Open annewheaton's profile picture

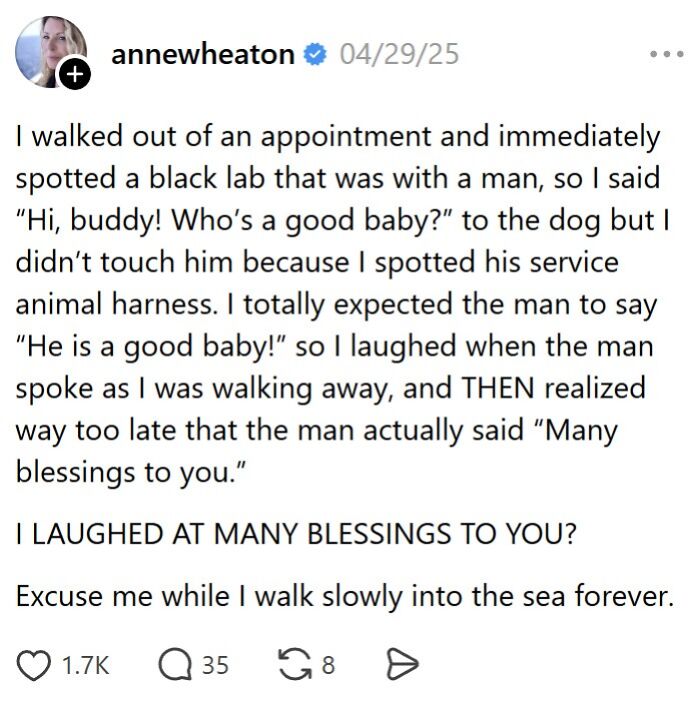click(x=50, y=51)
